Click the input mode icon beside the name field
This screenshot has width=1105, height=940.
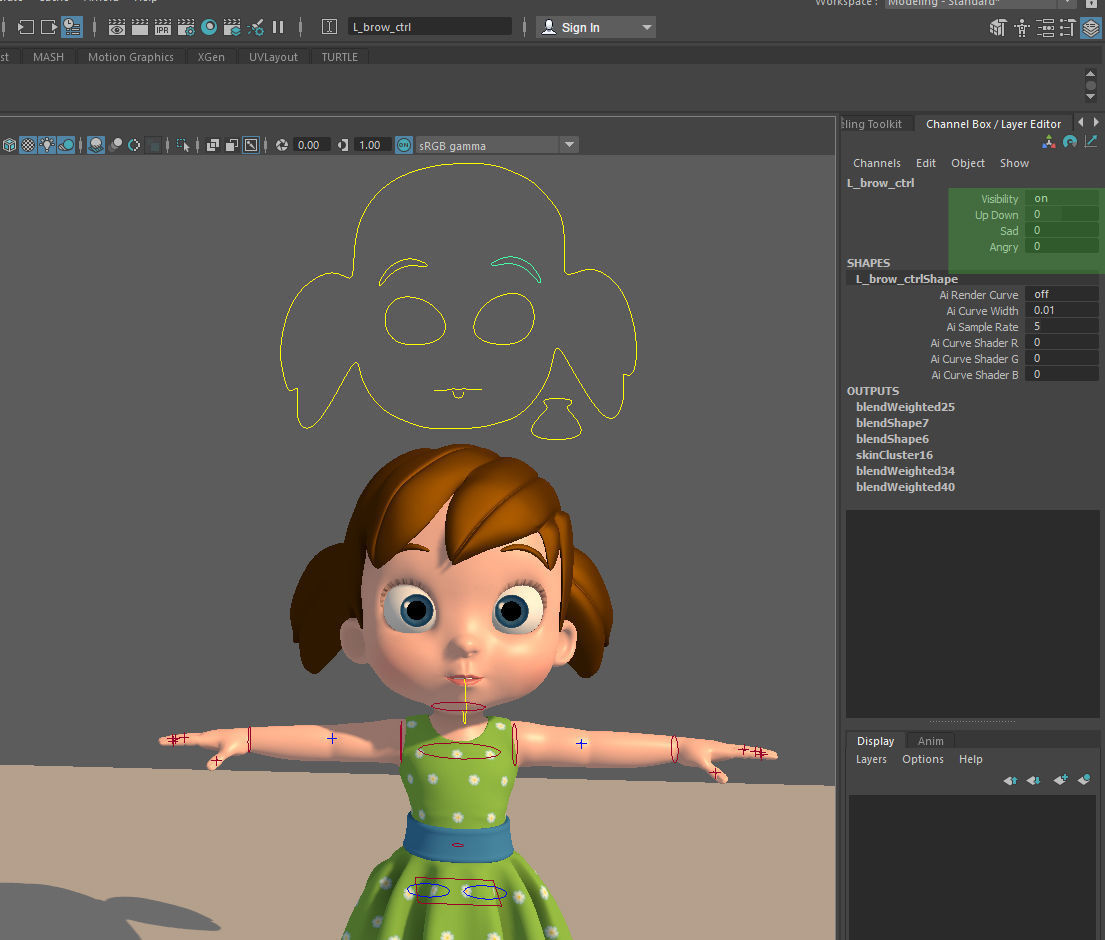click(x=329, y=27)
